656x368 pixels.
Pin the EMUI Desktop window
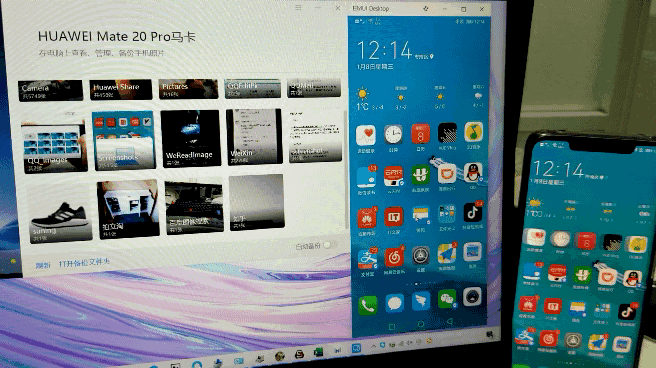point(425,8)
